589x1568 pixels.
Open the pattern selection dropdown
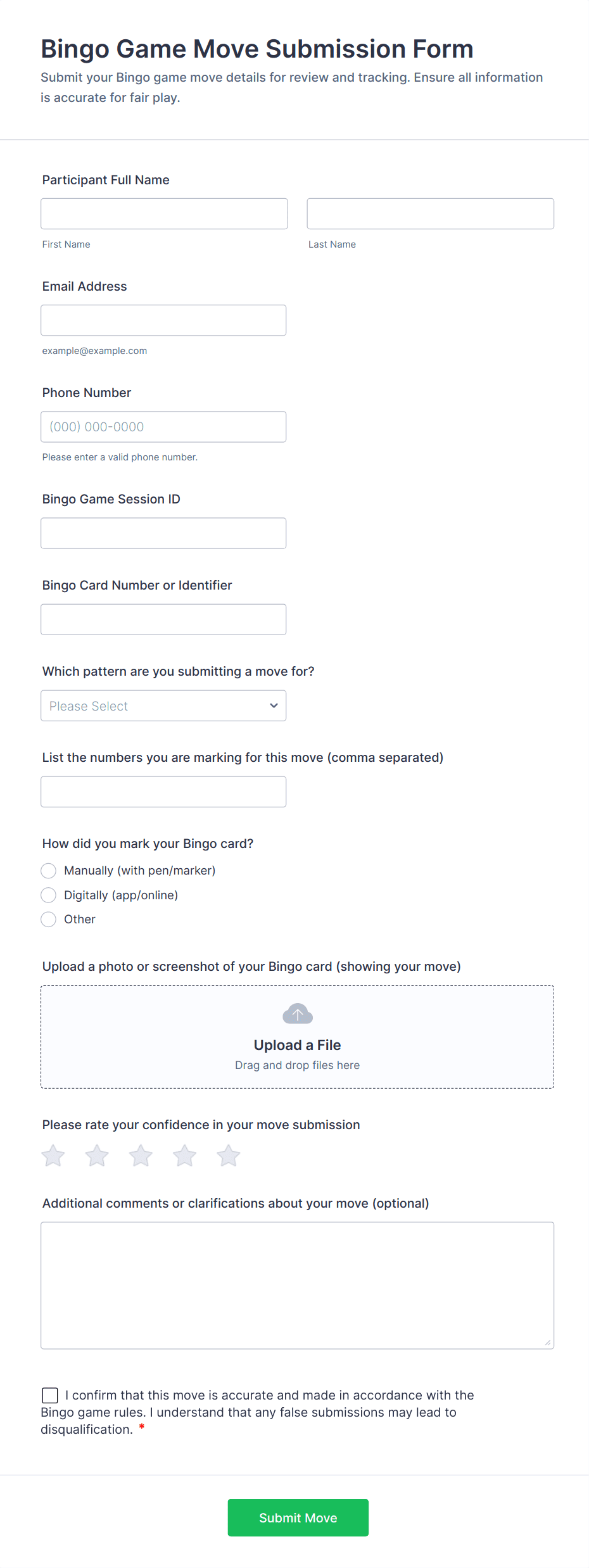tap(163, 705)
